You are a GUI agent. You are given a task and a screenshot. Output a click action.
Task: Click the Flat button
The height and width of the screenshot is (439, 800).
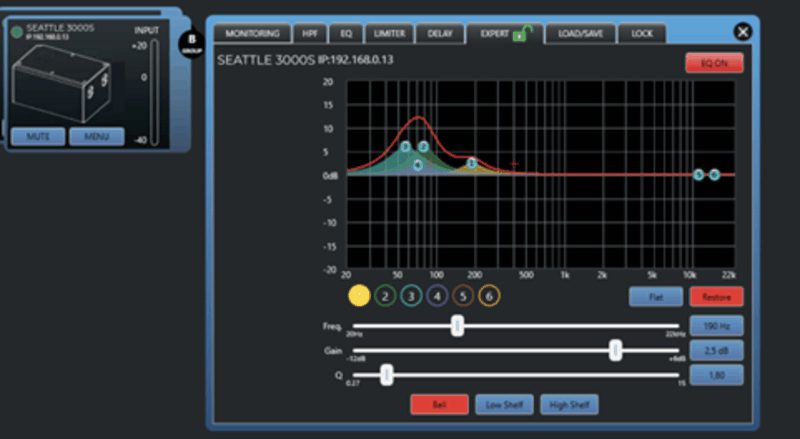(x=656, y=297)
